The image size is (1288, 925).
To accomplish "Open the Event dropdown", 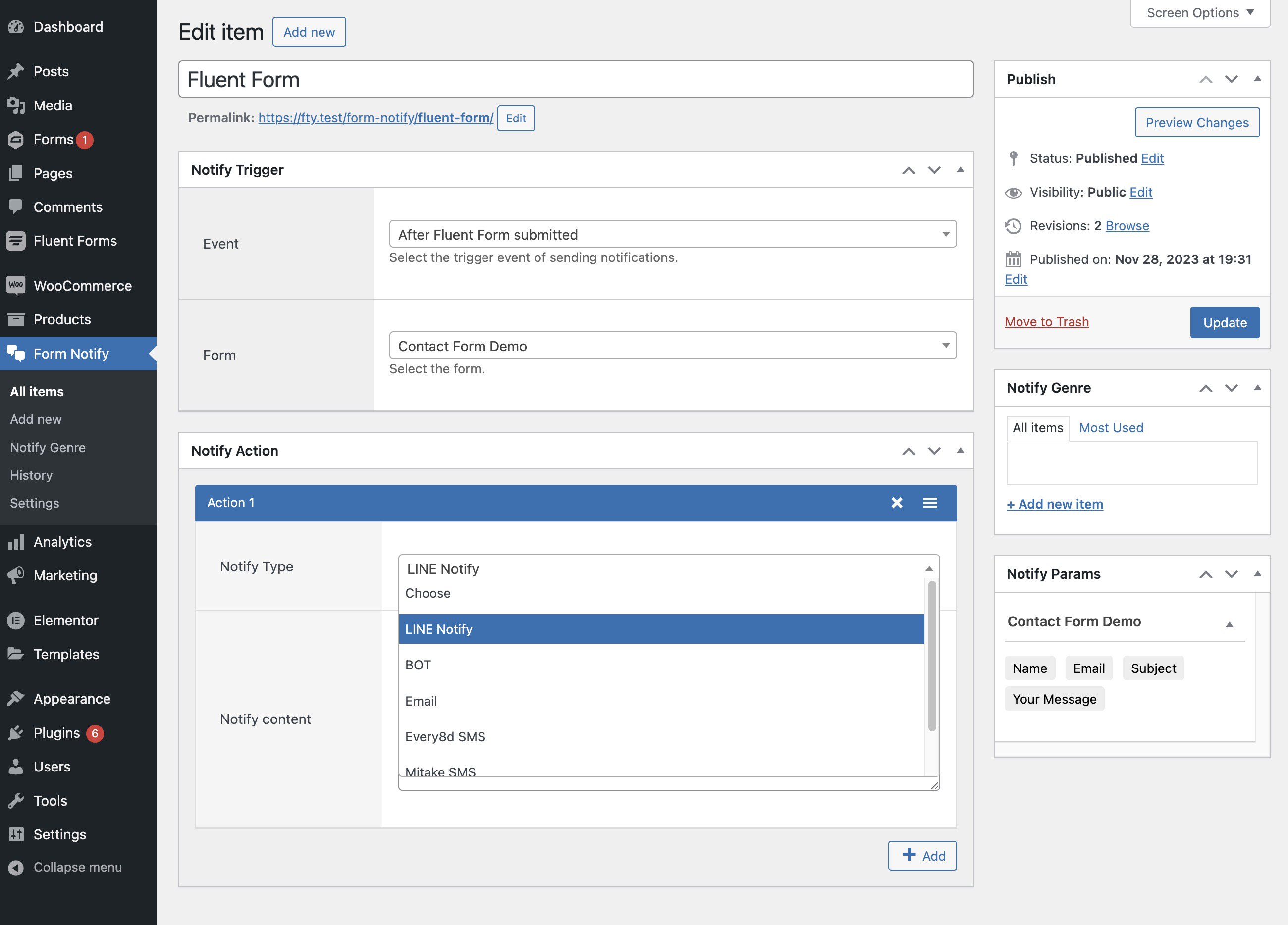I will point(672,234).
